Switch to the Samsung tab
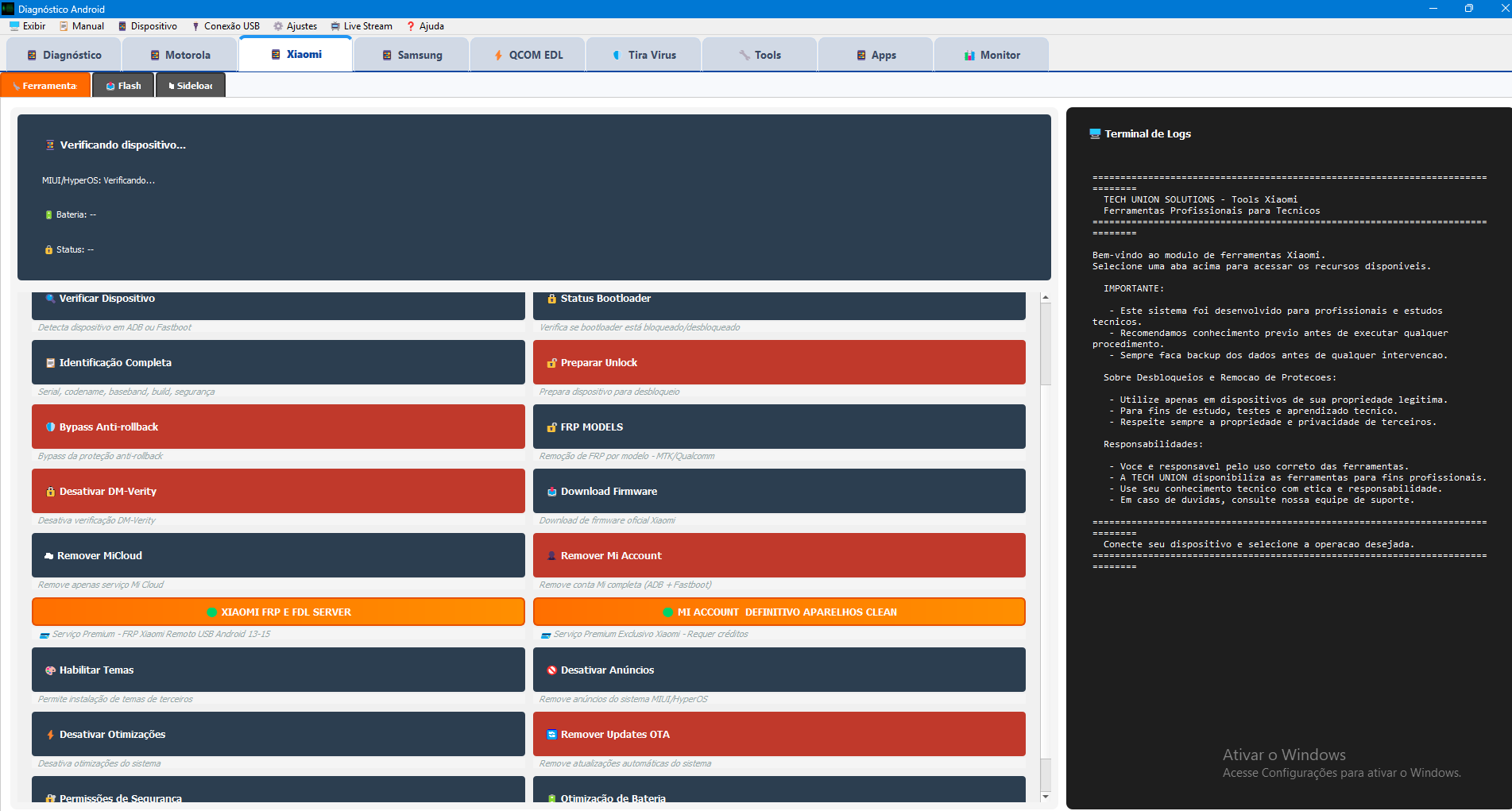This screenshot has width=1512, height=811. (412, 56)
